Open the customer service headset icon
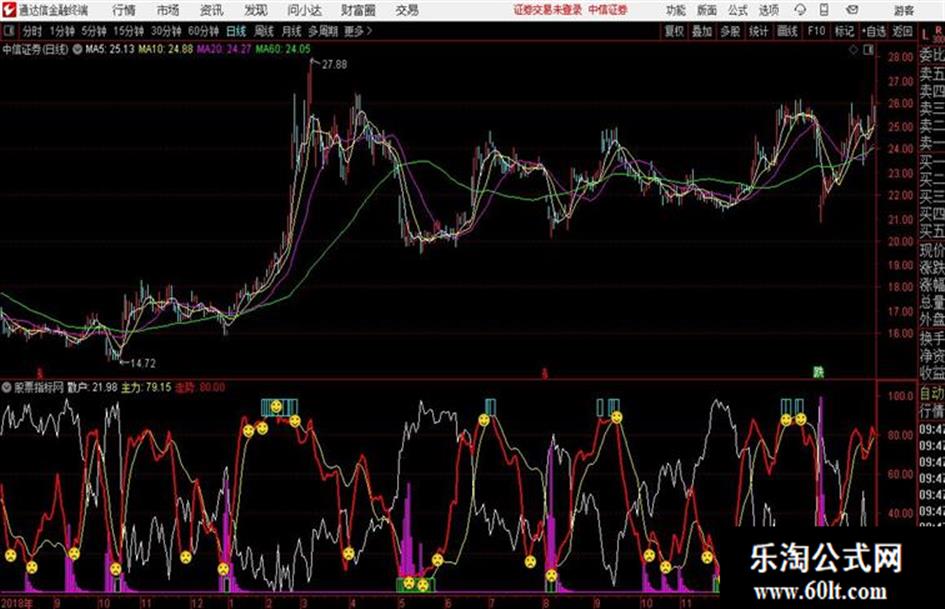 [x=800, y=10]
